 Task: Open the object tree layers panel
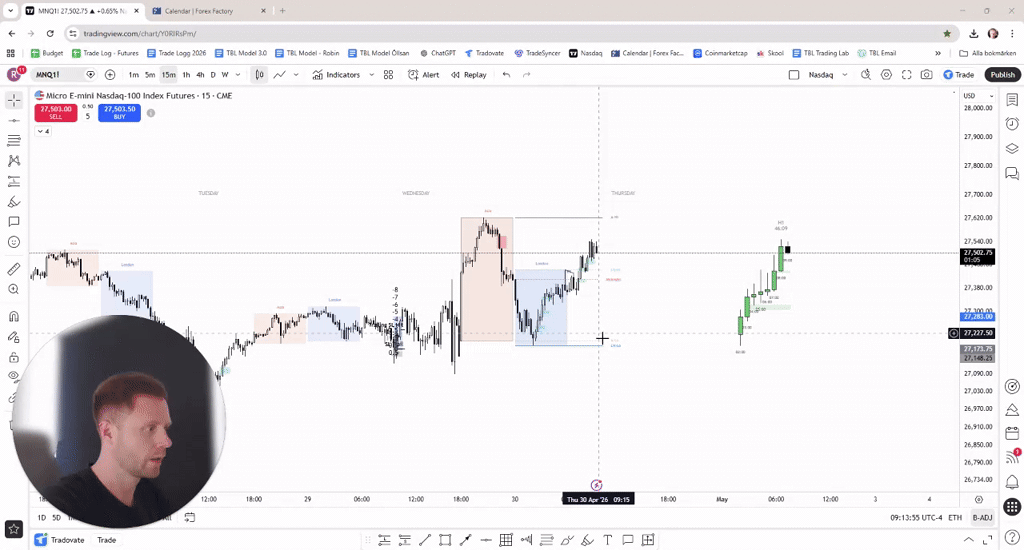(x=1012, y=148)
